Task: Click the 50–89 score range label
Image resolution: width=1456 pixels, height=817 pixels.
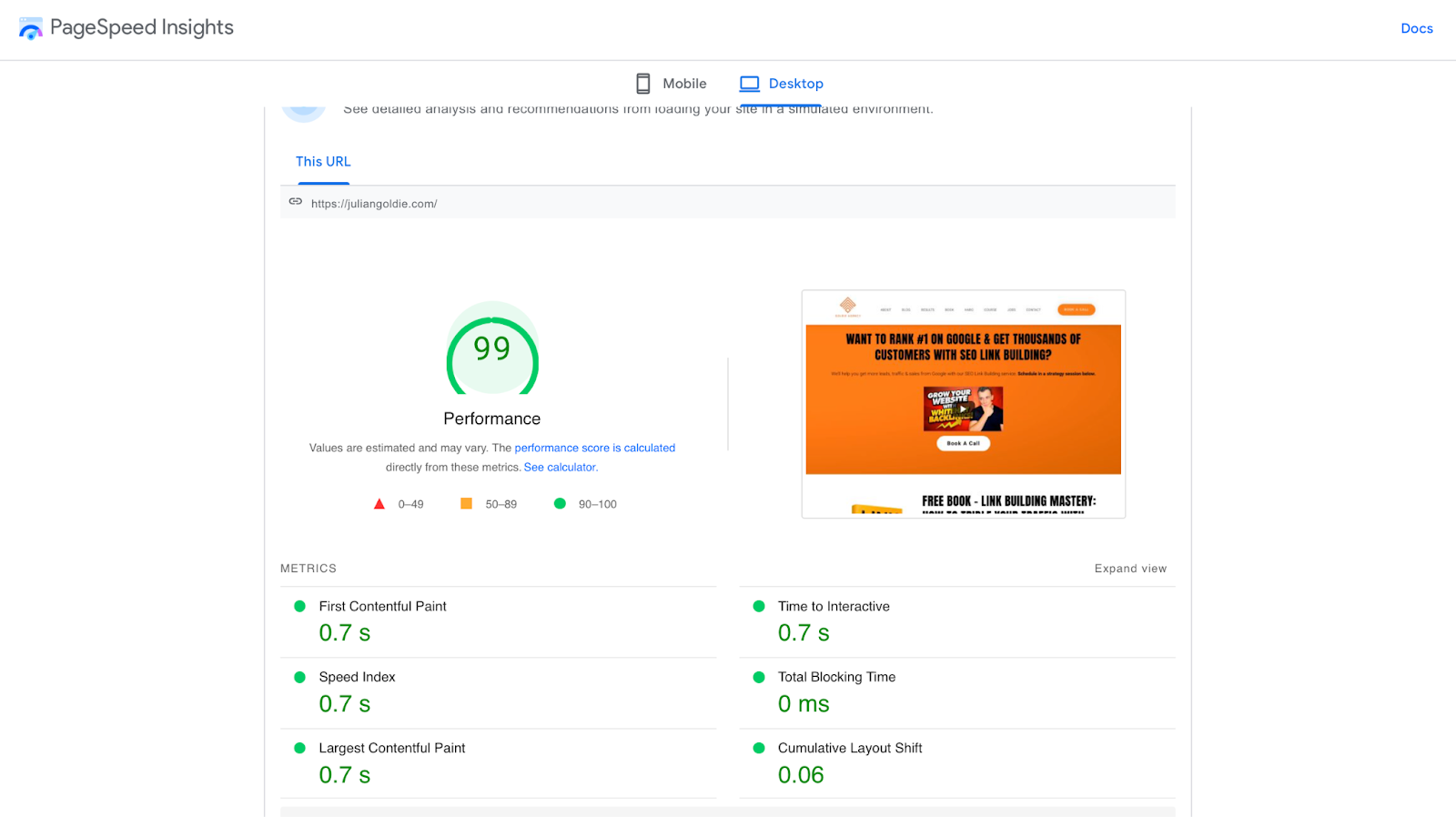Action: pyautogui.click(x=501, y=504)
